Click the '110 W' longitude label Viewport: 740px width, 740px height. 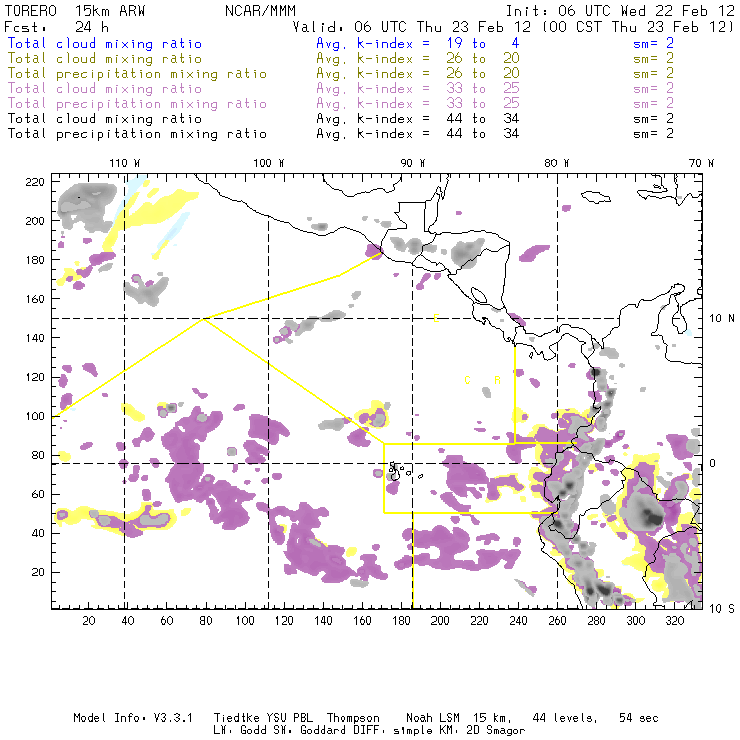pyautogui.click(x=125, y=163)
